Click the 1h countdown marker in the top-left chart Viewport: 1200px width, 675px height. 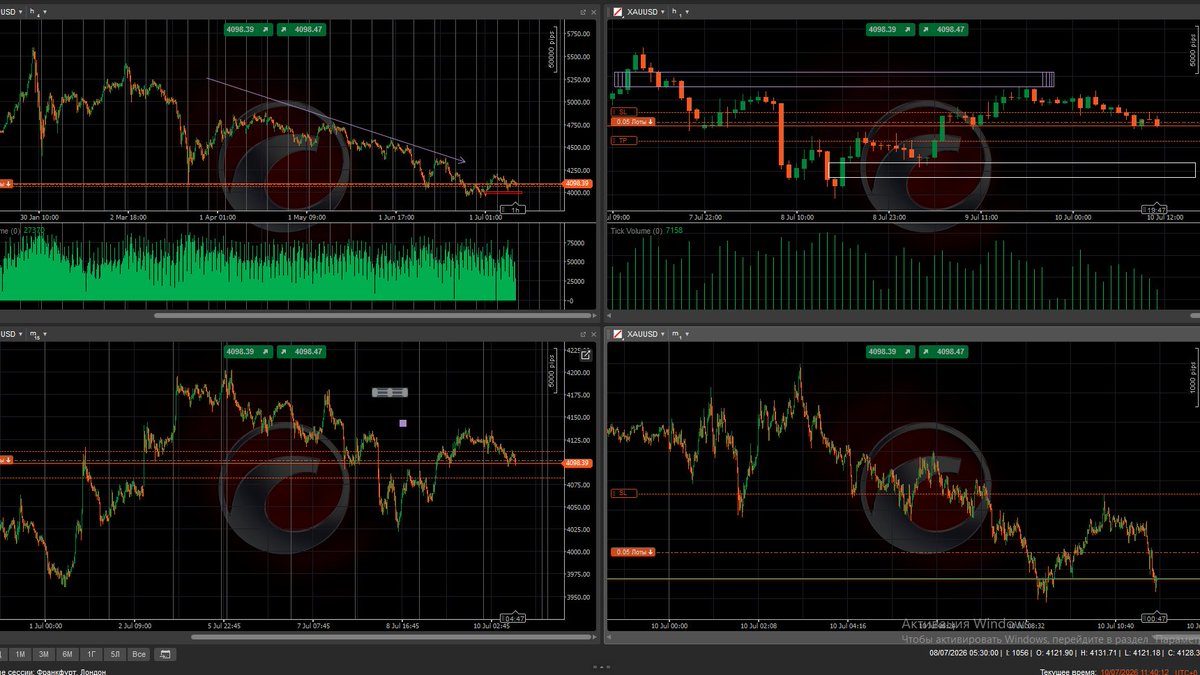pyautogui.click(x=515, y=209)
